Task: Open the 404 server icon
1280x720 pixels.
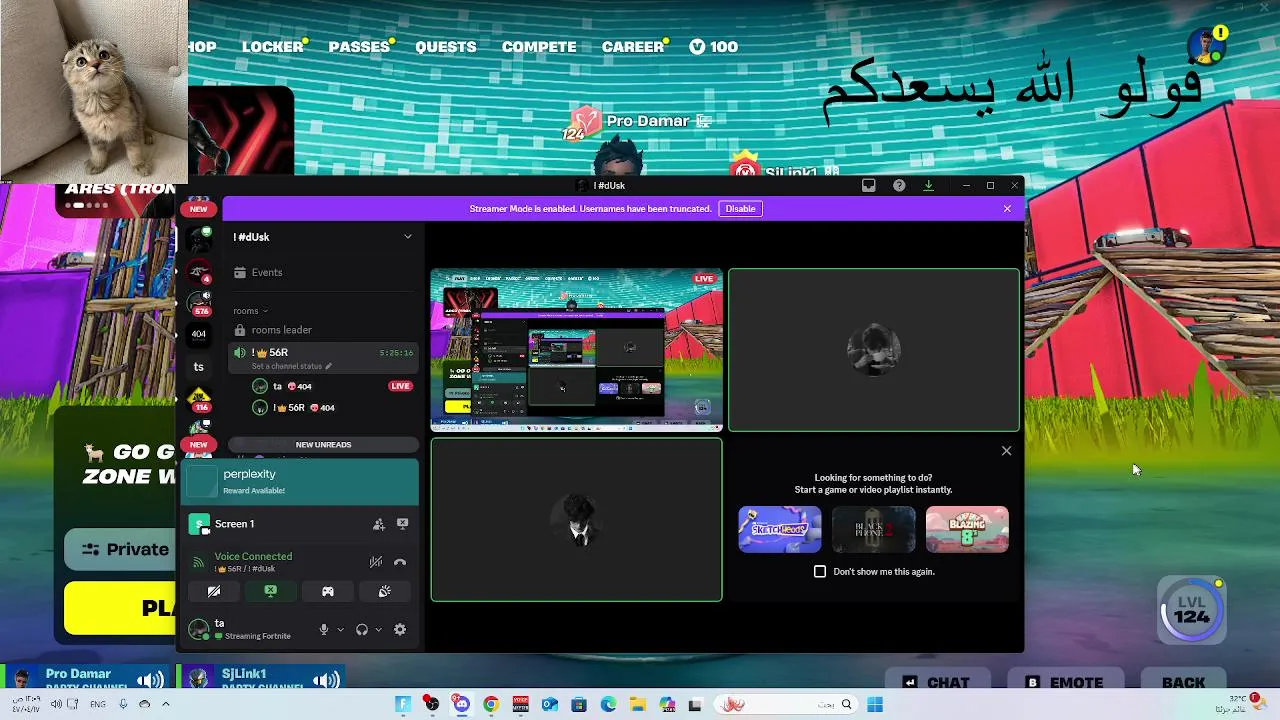Action: [199, 334]
